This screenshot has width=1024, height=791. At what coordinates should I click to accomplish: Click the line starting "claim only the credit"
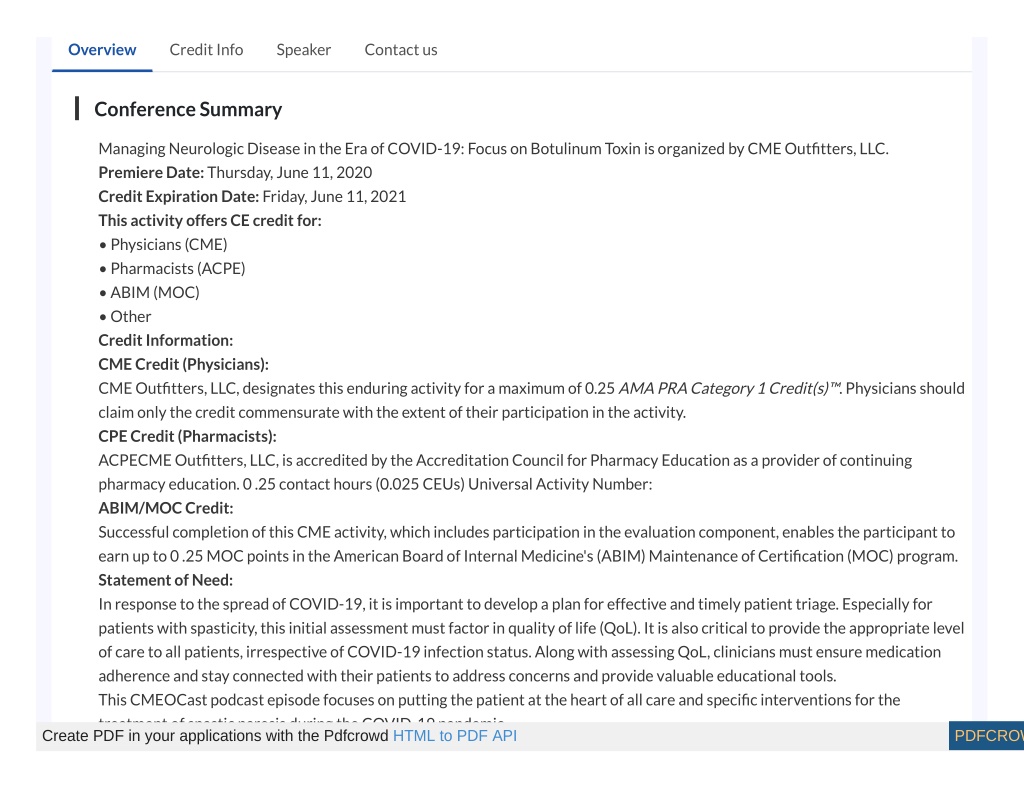click(x=392, y=413)
